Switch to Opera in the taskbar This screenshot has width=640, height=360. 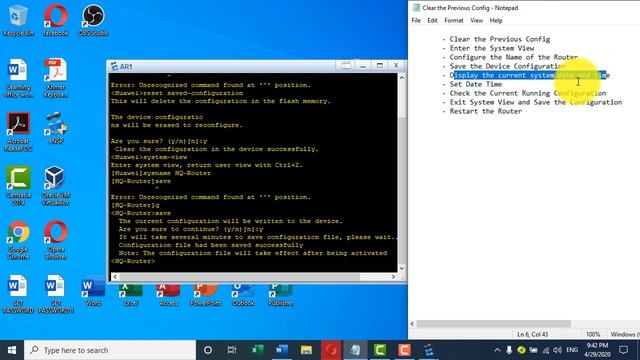[x=331, y=350]
